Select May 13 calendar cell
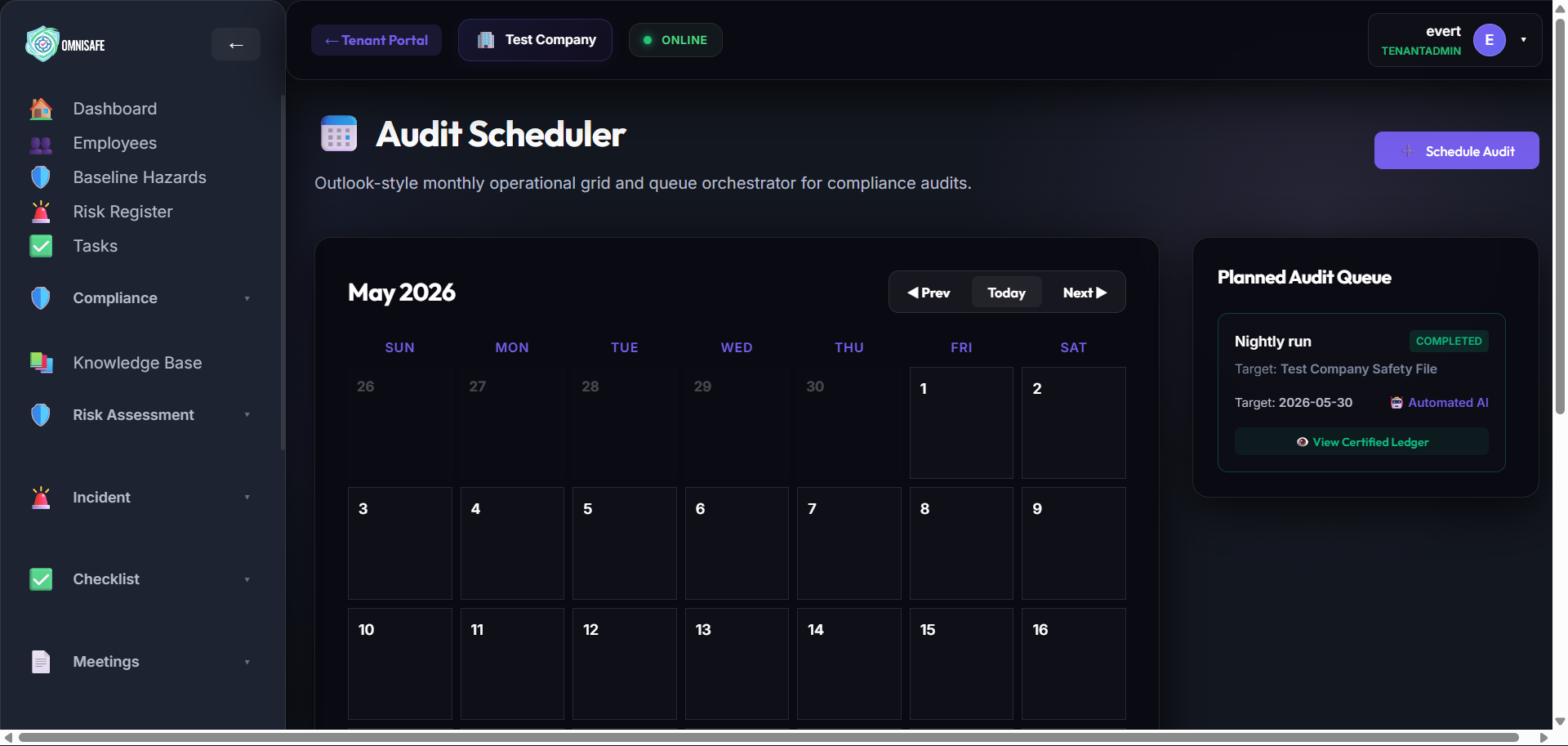This screenshot has height=746, width=1568. point(737,663)
